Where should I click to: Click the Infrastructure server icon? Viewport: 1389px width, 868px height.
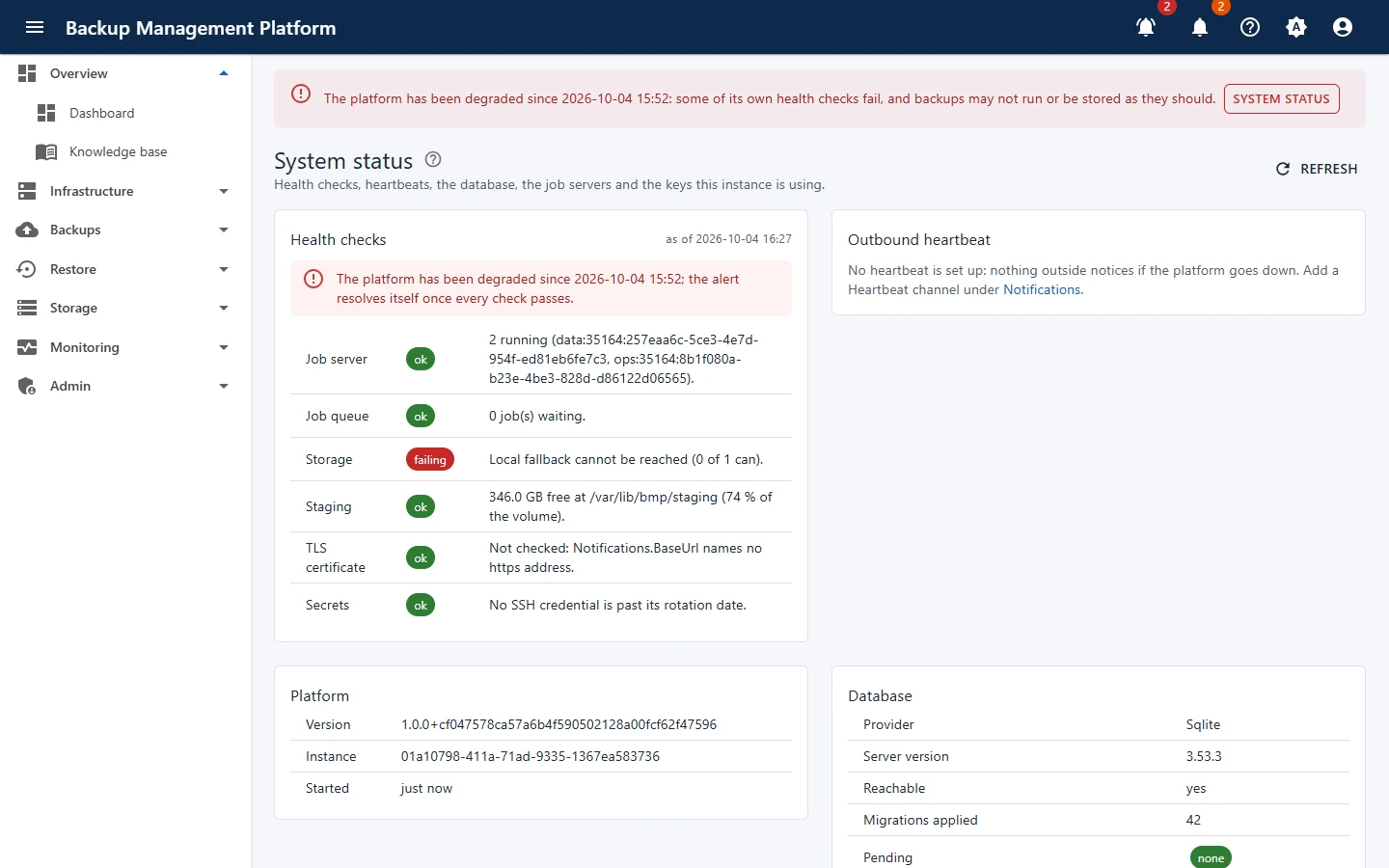coord(27,191)
